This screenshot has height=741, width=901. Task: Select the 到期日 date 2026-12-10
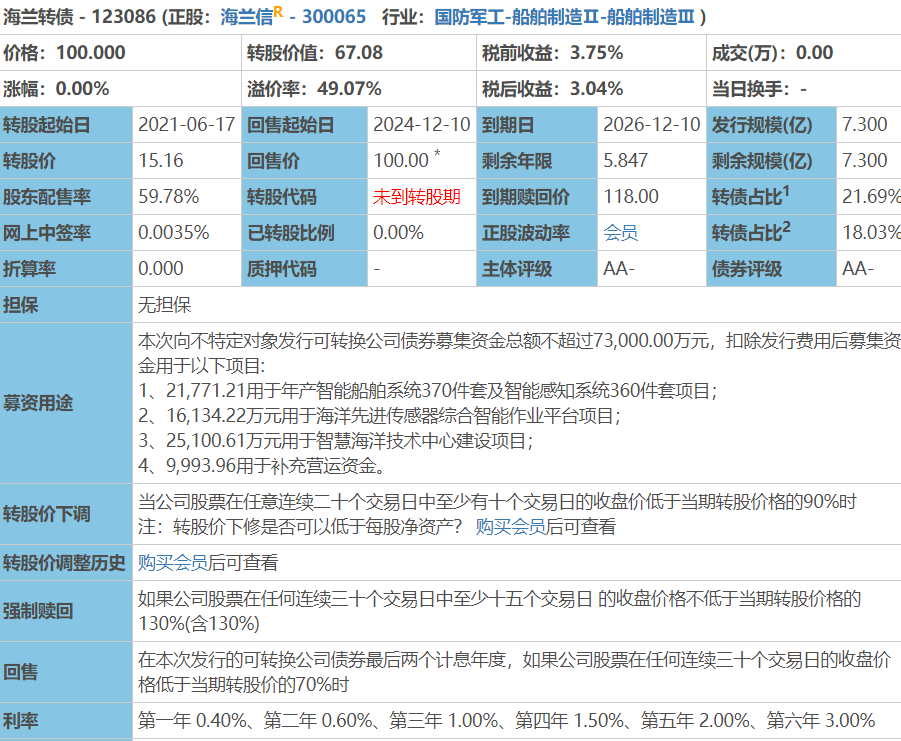pos(652,125)
